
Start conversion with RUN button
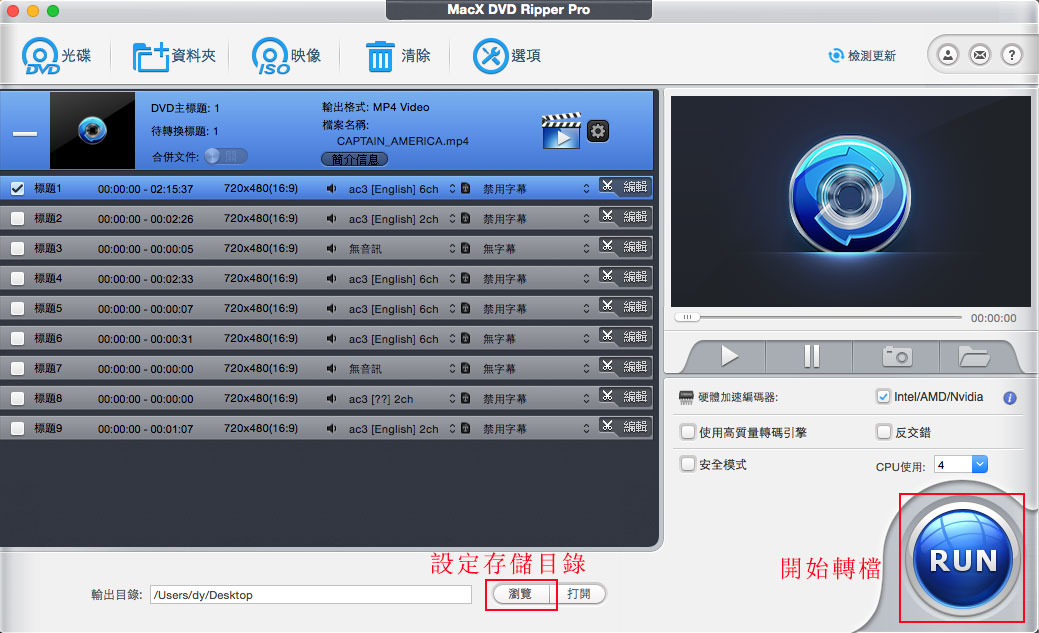[x=963, y=559]
